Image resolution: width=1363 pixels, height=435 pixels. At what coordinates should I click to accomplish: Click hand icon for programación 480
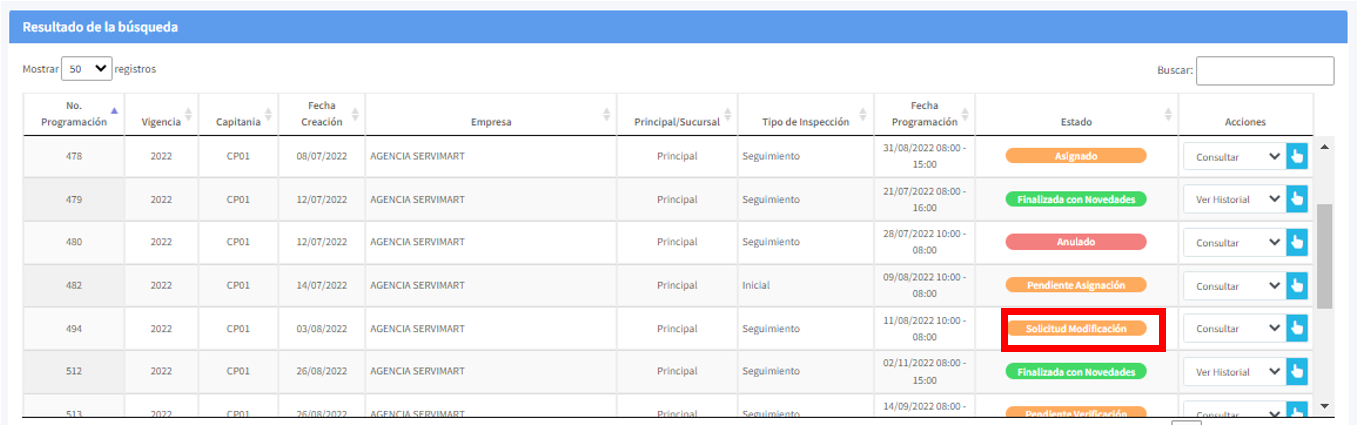point(1297,242)
